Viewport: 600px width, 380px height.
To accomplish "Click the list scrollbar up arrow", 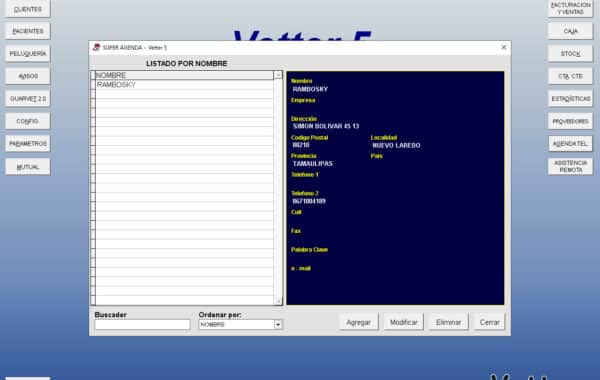I will pyautogui.click(x=278, y=75).
